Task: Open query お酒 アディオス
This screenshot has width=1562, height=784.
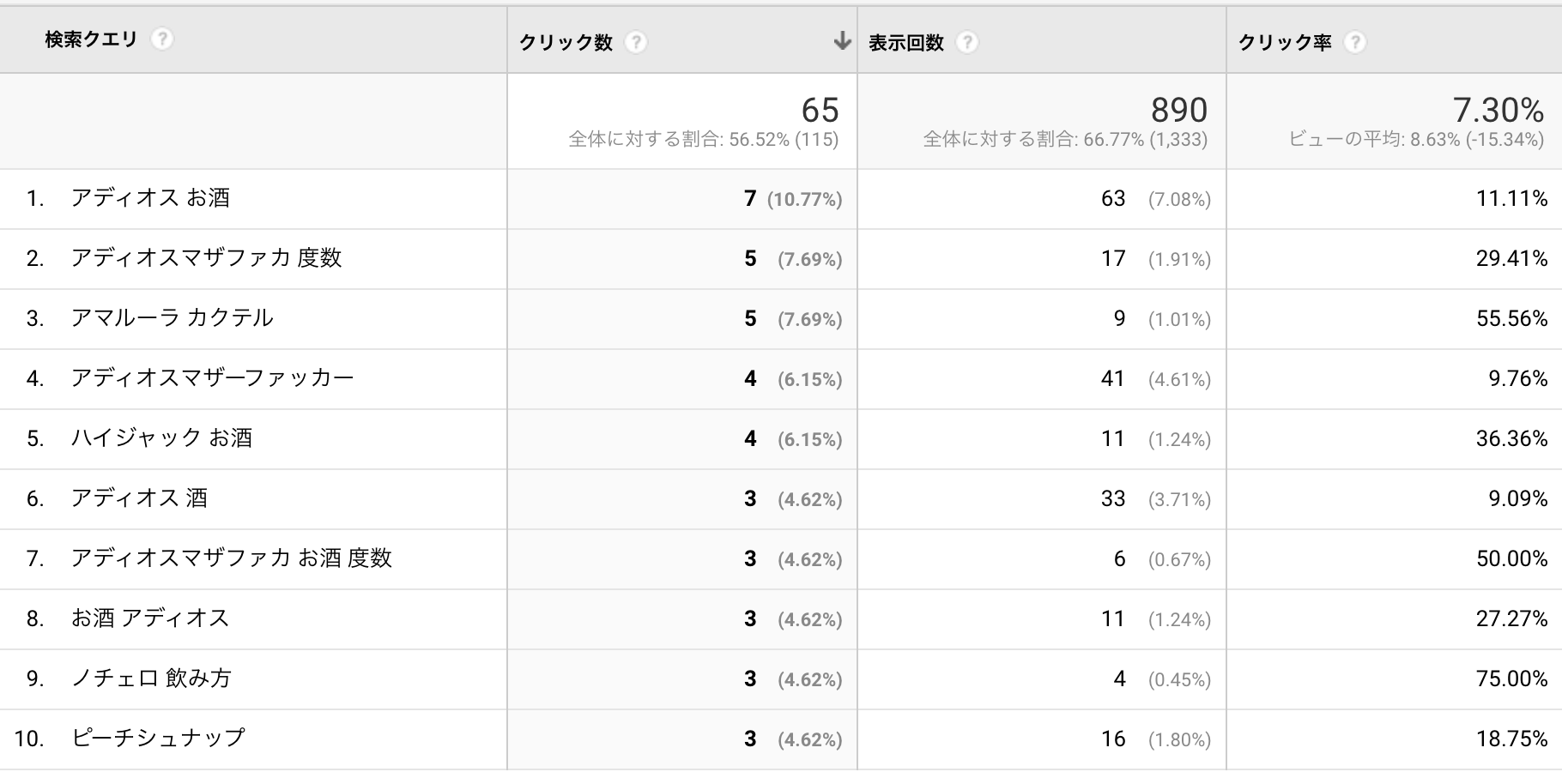Action: click(150, 618)
